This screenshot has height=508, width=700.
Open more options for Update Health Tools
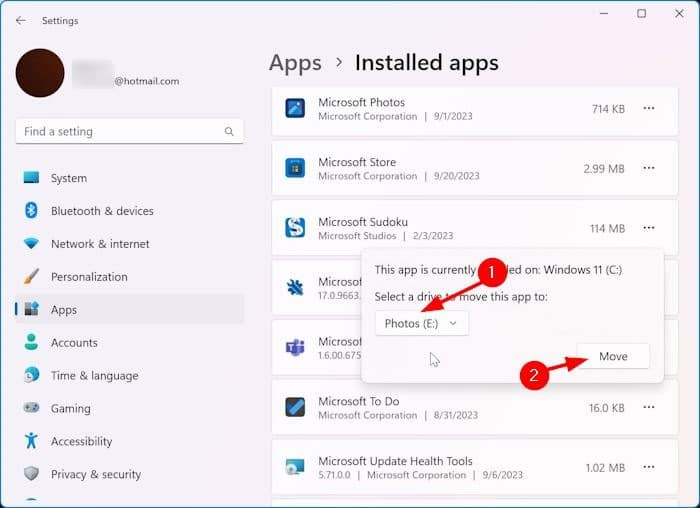coord(649,467)
